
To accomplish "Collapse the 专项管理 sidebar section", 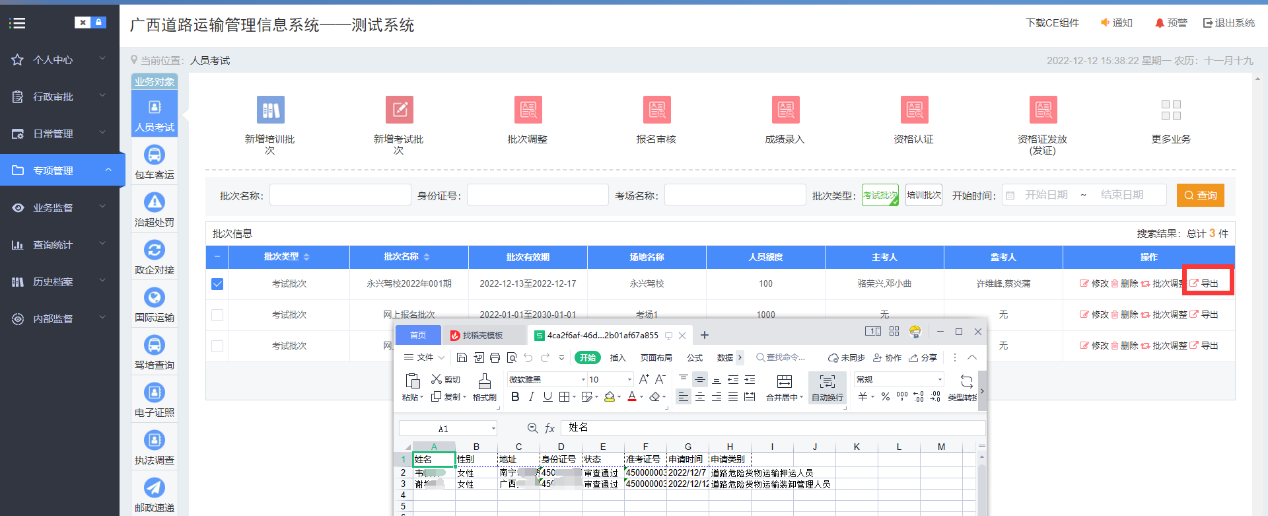I will (x=60, y=171).
